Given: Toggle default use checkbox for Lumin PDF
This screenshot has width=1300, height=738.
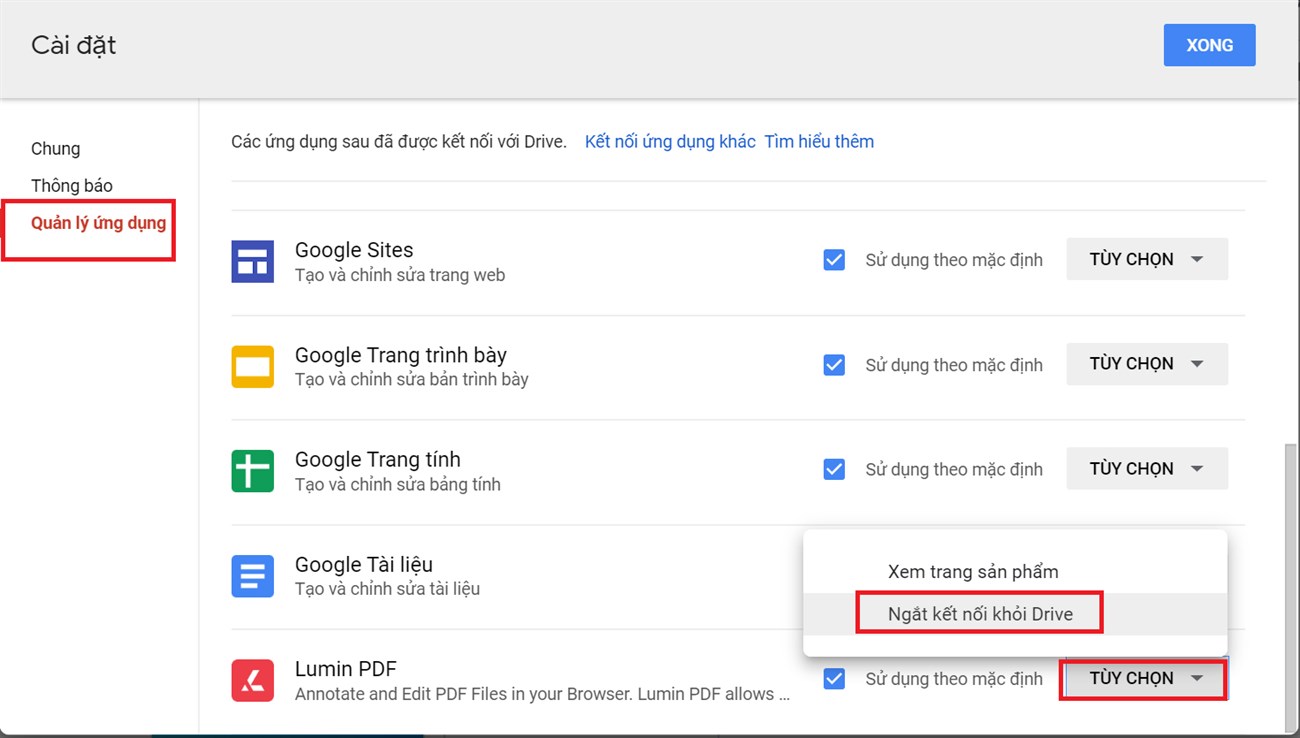Looking at the screenshot, I should pyautogui.click(x=834, y=678).
